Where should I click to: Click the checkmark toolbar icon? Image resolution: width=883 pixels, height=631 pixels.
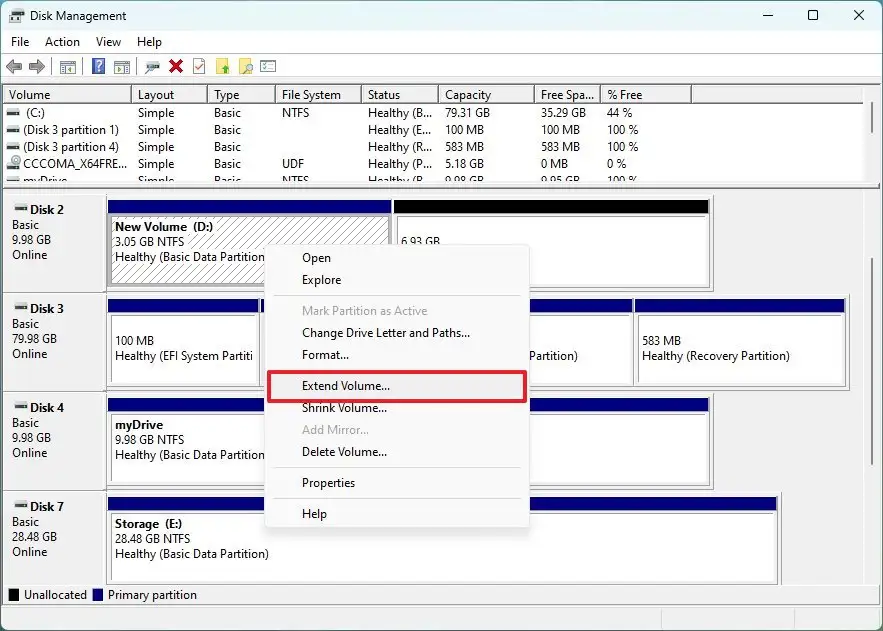197,67
